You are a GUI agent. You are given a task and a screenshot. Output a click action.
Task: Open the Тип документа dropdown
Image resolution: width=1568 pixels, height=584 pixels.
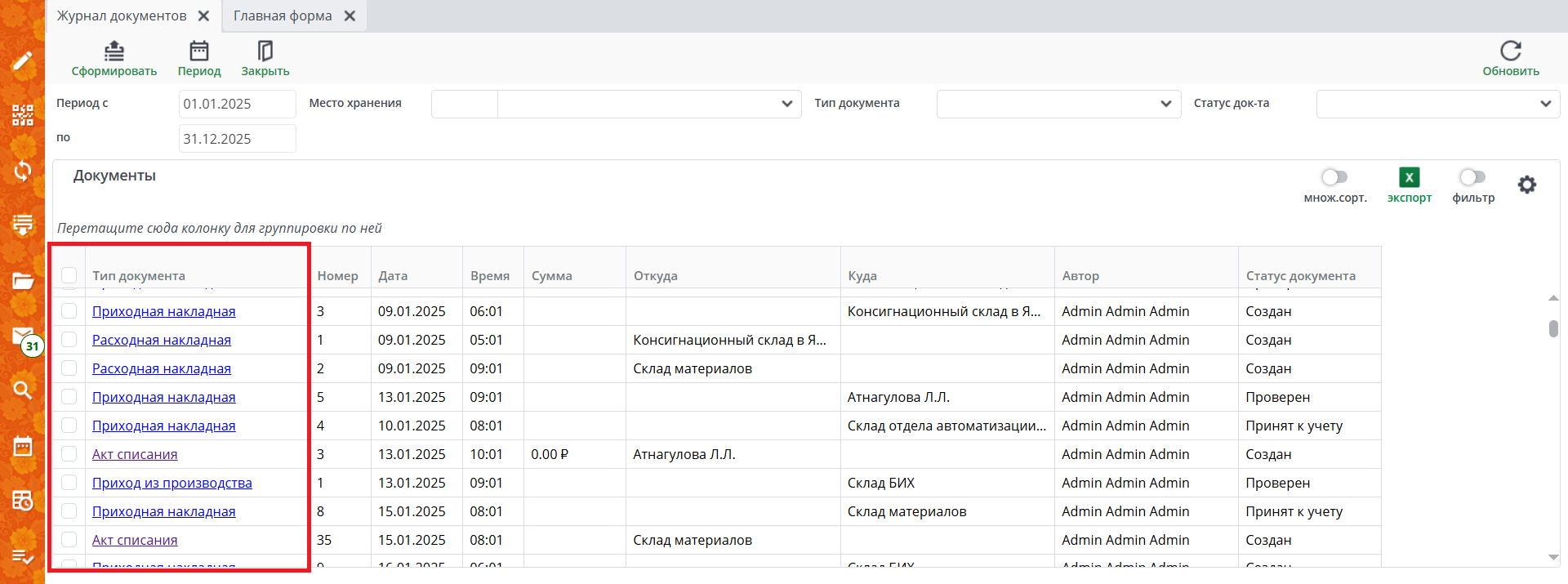(x=1165, y=104)
